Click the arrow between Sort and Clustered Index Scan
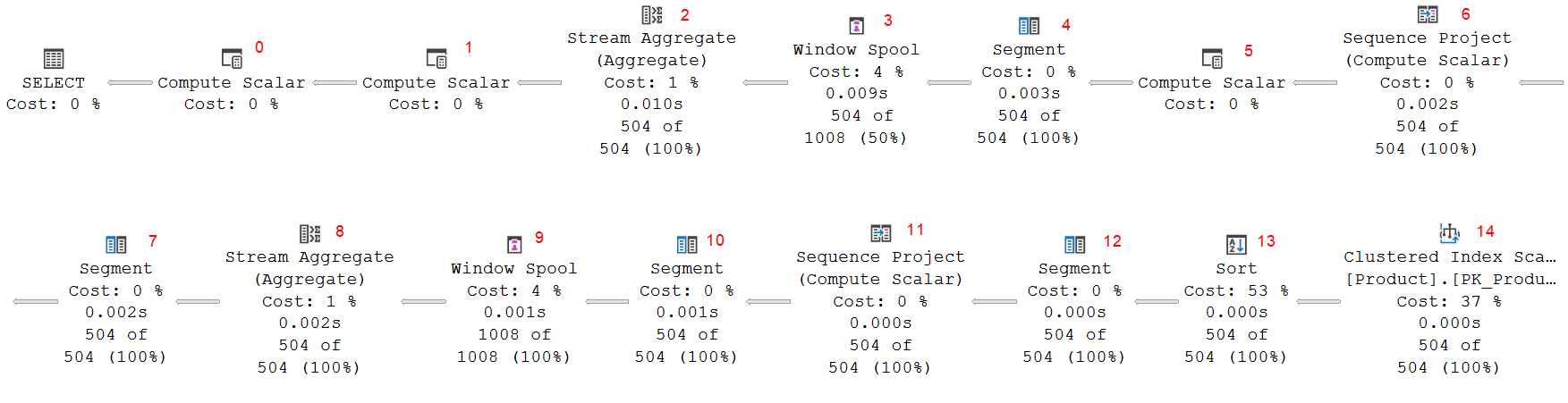The width and height of the screenshot is (1568, 403). tap(1318, 302)
